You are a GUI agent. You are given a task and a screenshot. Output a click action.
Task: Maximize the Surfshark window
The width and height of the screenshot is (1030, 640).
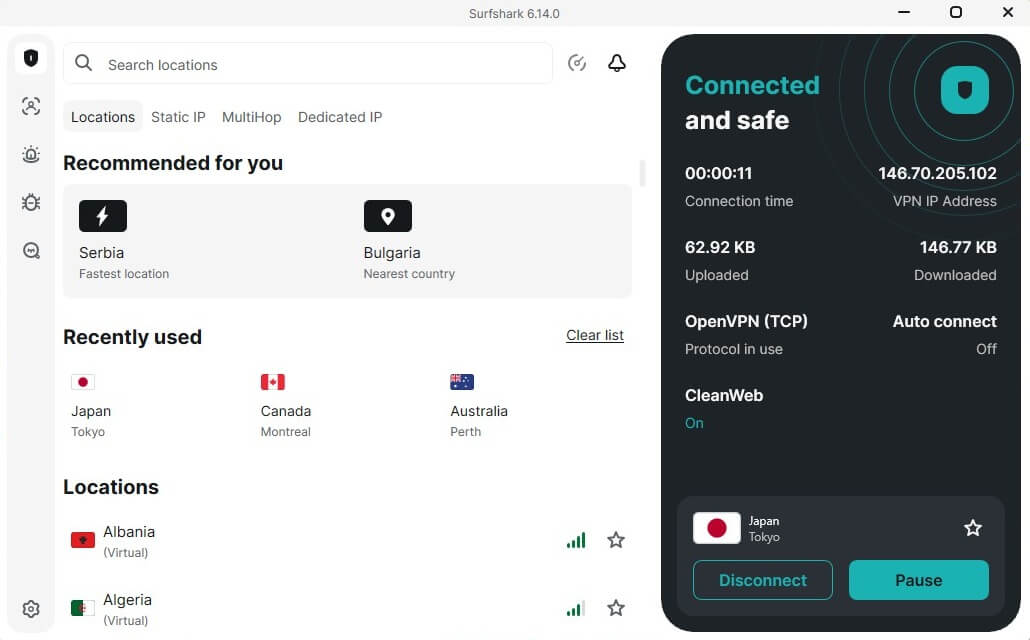click(x=956, y=12)
